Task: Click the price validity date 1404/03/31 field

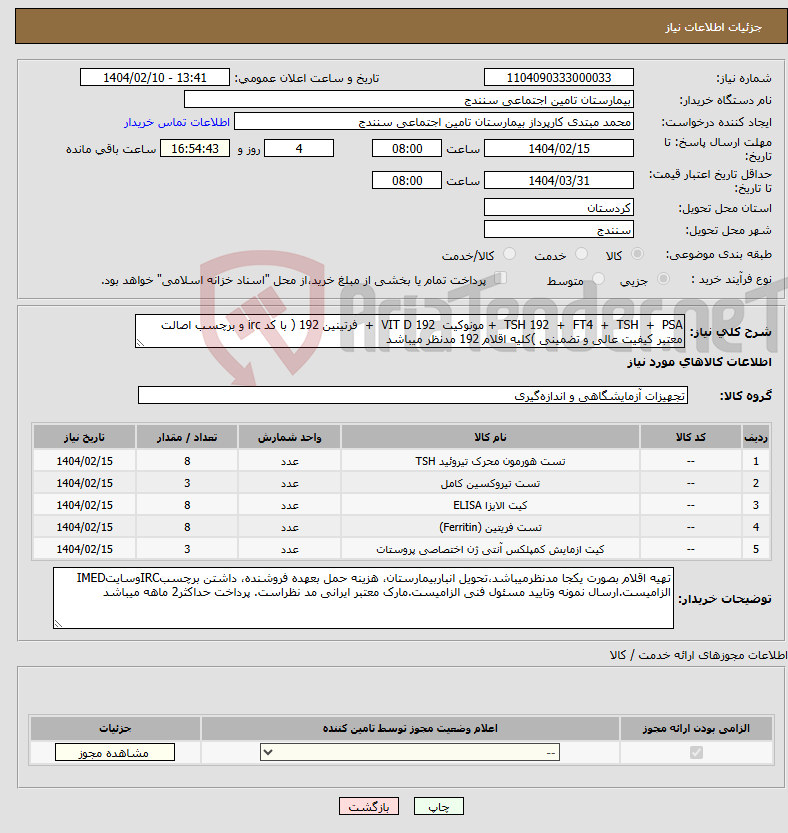Action: pyautogui.click(x=558, y=180)
